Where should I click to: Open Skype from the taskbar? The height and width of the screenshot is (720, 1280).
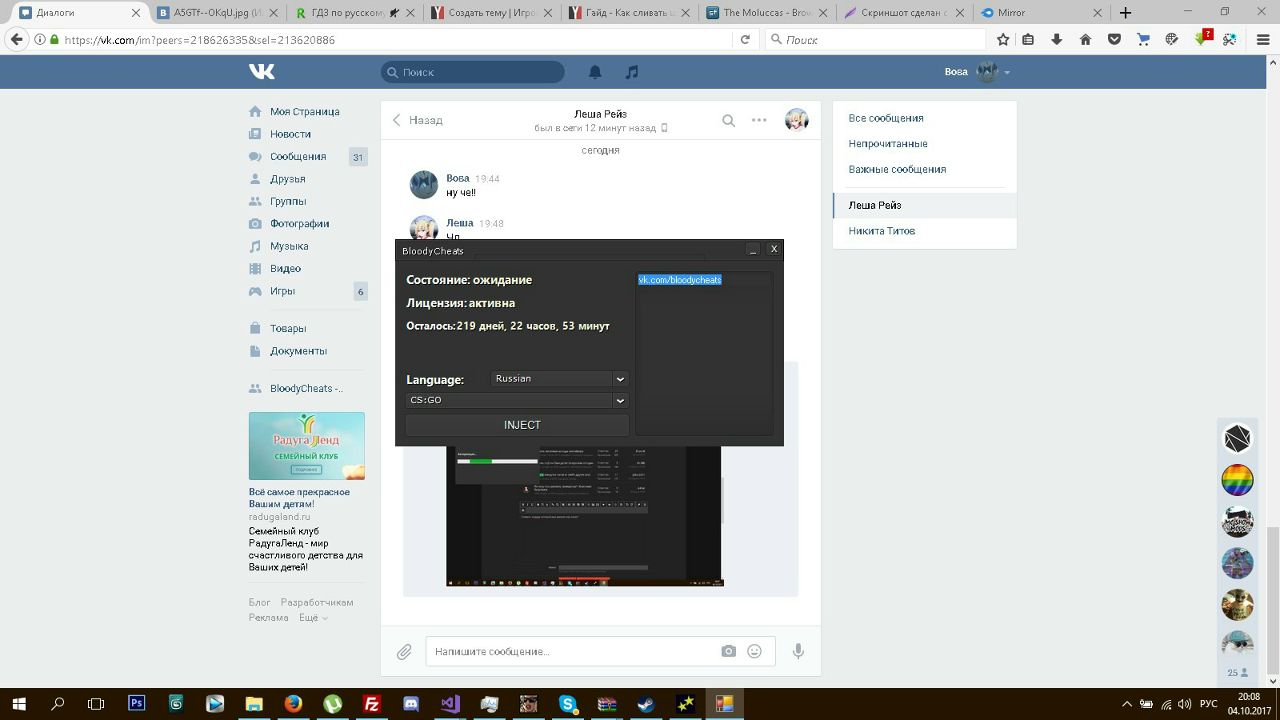567,703
